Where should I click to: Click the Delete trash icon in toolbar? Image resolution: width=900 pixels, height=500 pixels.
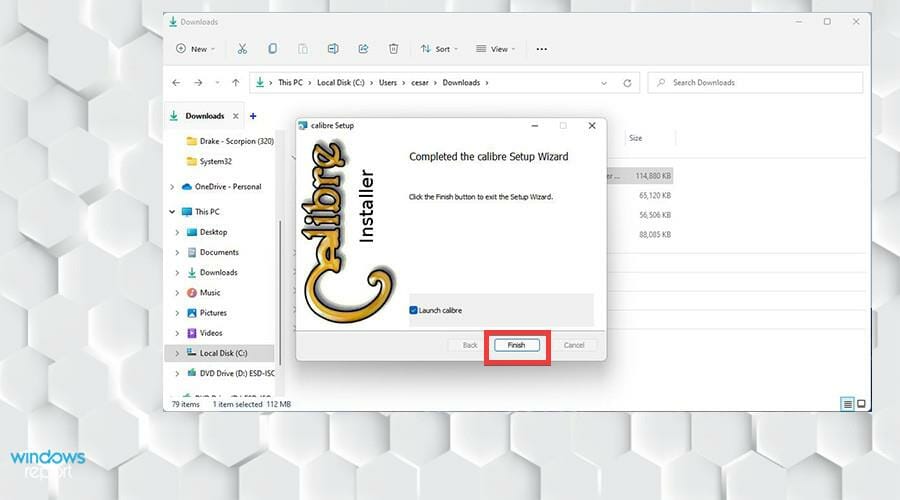[393, 49]
